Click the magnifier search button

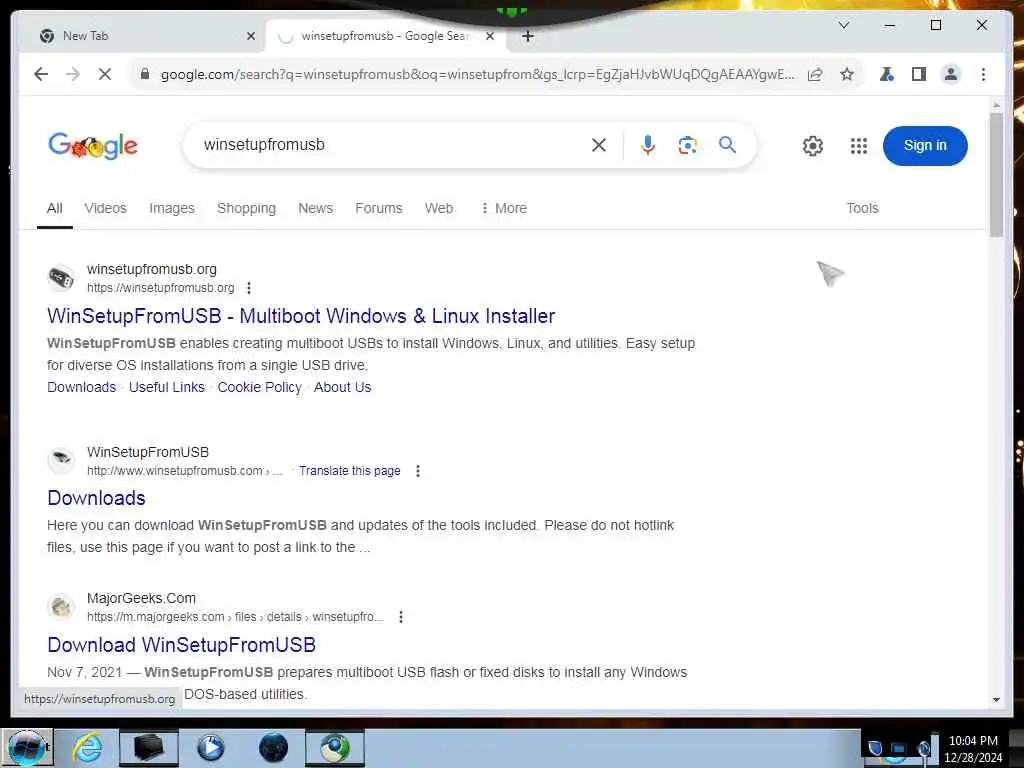(x=728, y=145)
